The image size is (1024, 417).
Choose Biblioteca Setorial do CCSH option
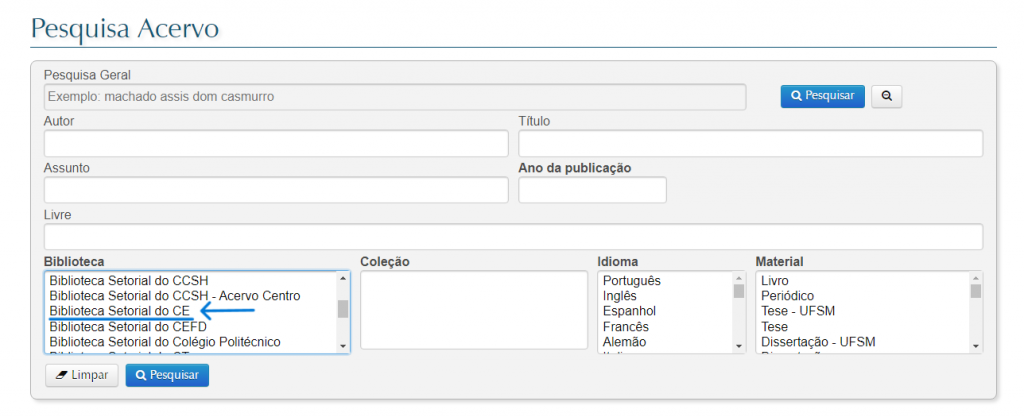pyautogui.click(x=128, y=281)
